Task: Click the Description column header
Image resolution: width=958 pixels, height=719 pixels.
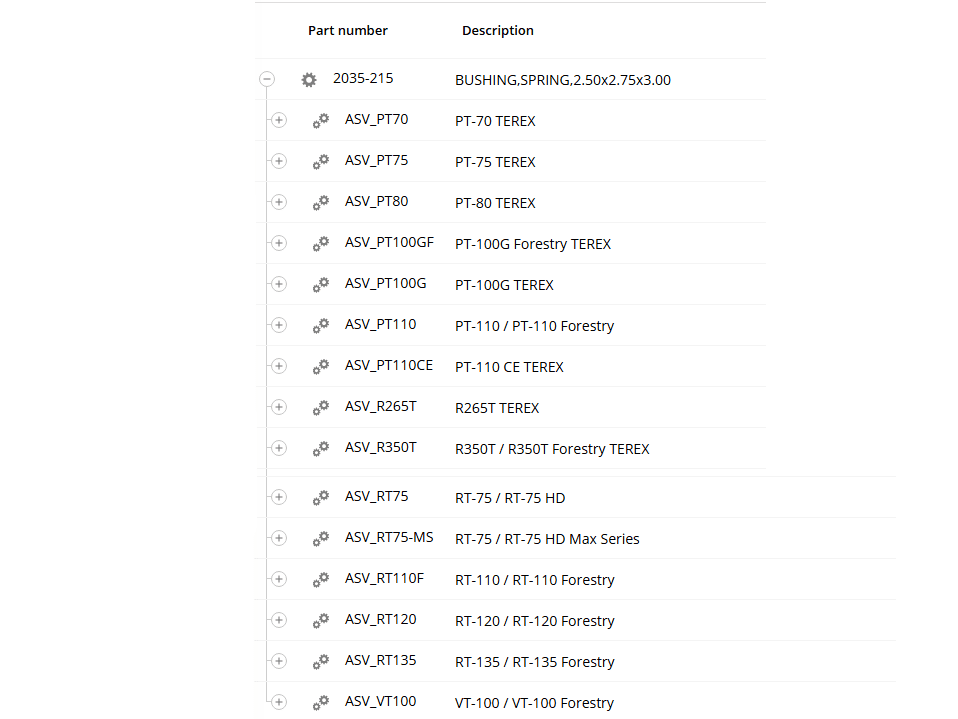Action: pos(498,31)
